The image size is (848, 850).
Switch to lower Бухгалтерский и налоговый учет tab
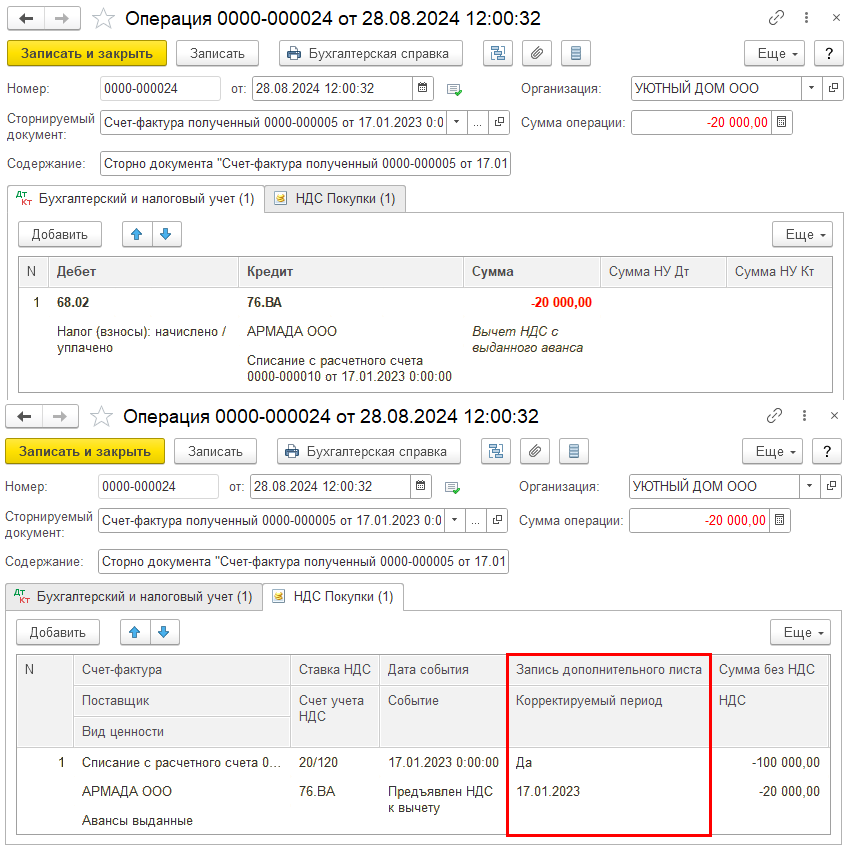pyautogui.click(x=133, y=596)
